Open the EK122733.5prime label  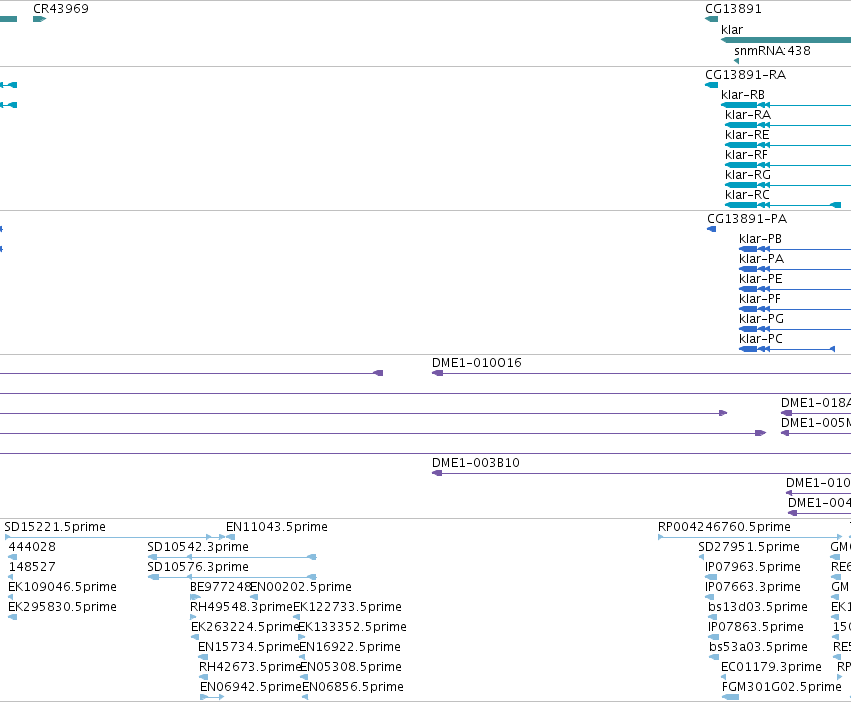coord(347,607)
